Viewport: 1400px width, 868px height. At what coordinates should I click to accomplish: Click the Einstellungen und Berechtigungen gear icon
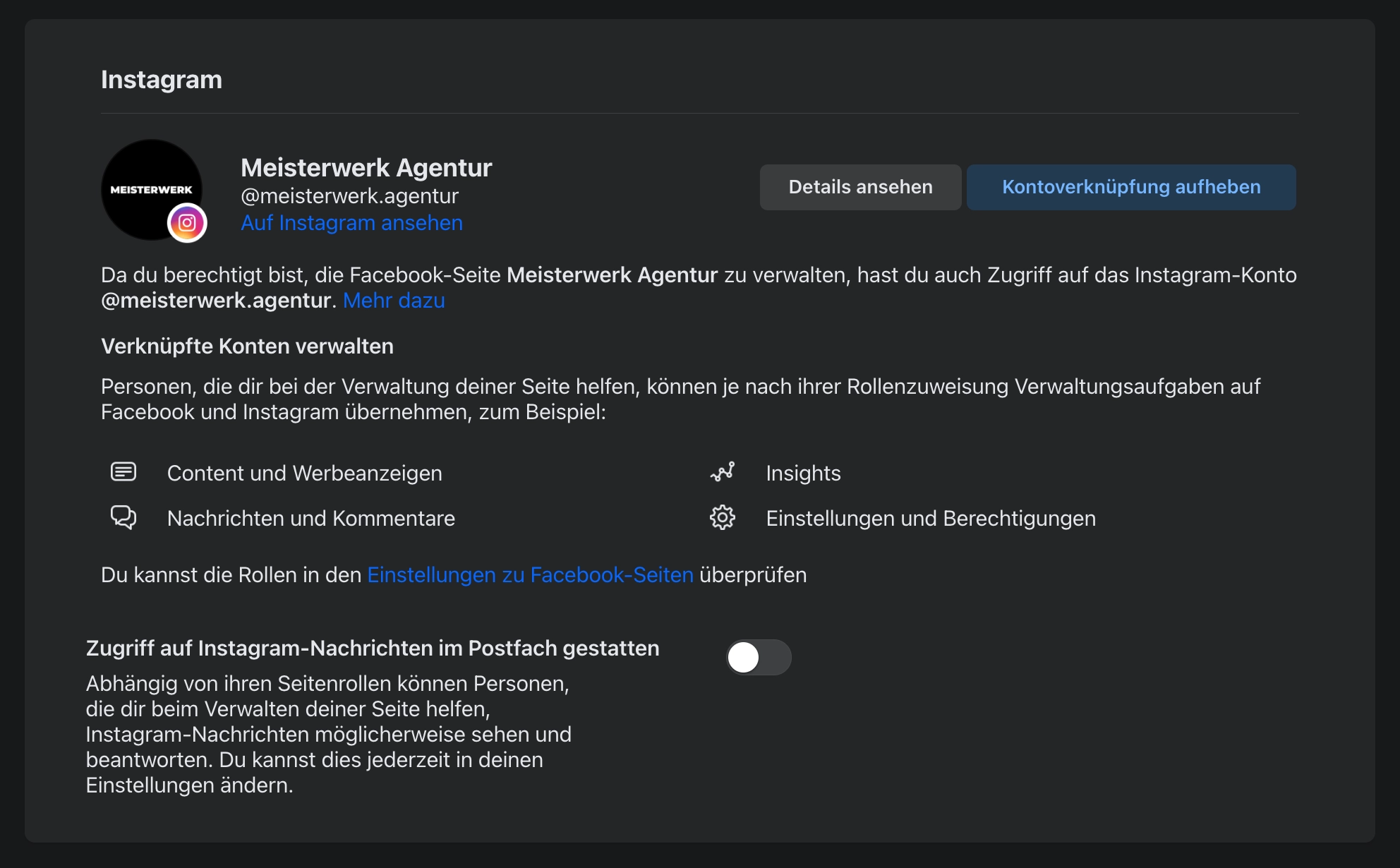coord(723,517)
